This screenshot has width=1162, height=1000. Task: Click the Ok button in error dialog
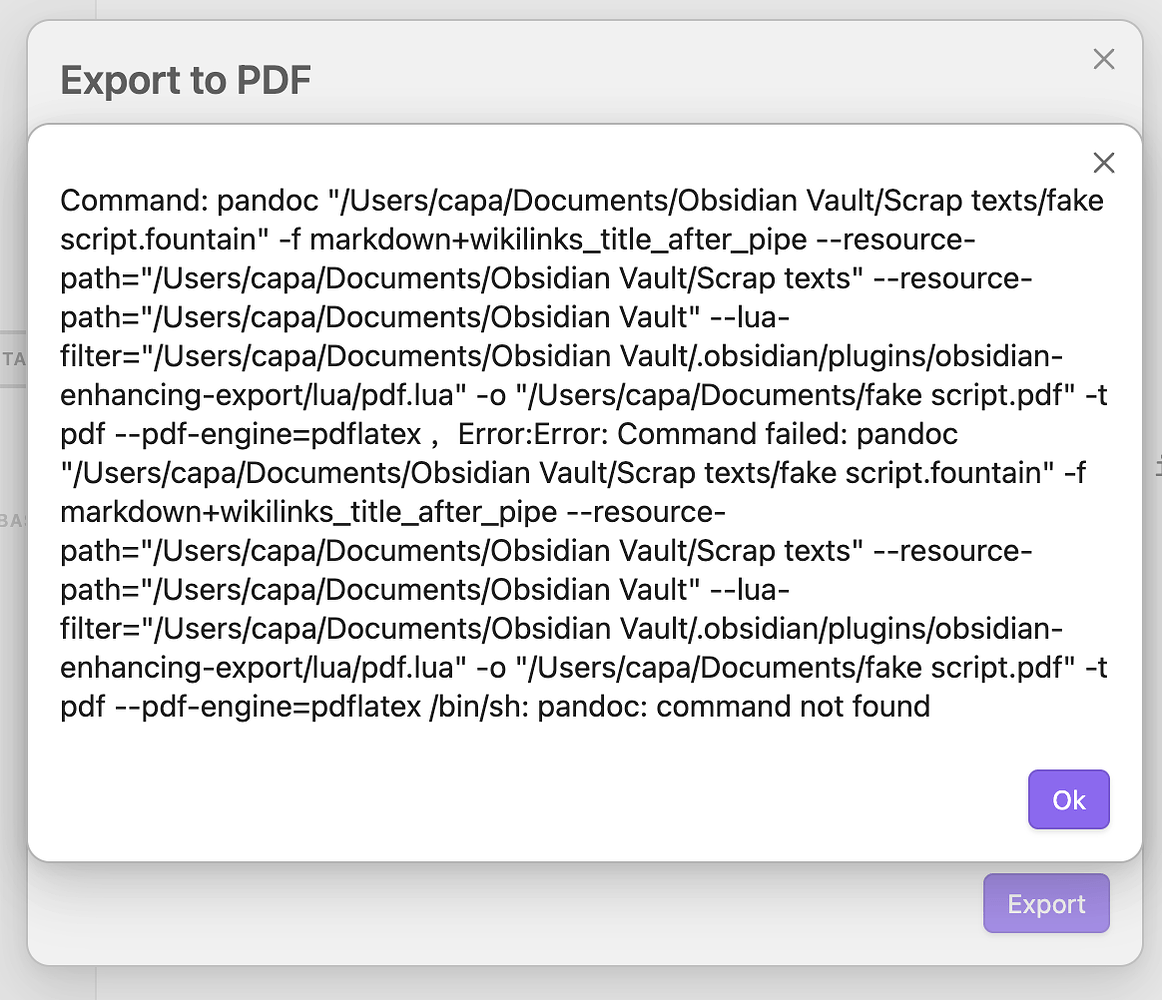[1068, 799]
